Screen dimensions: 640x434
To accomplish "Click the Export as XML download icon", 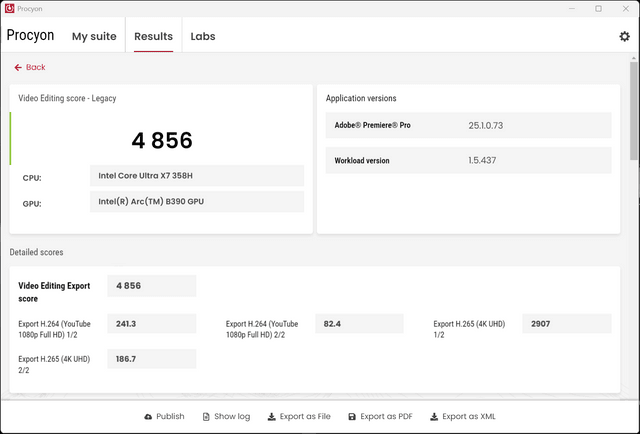I will [434, 416].
